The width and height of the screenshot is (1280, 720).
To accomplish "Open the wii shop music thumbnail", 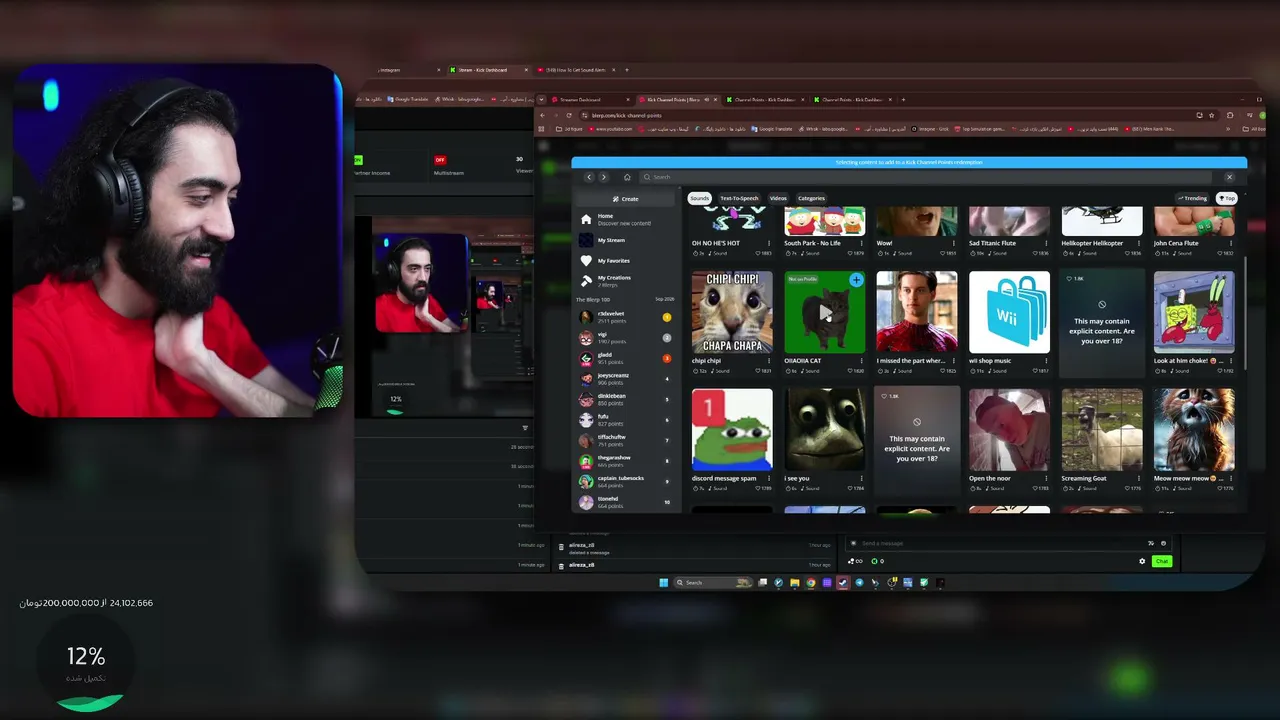I will pyautogui.click(x=1009, y=312).
